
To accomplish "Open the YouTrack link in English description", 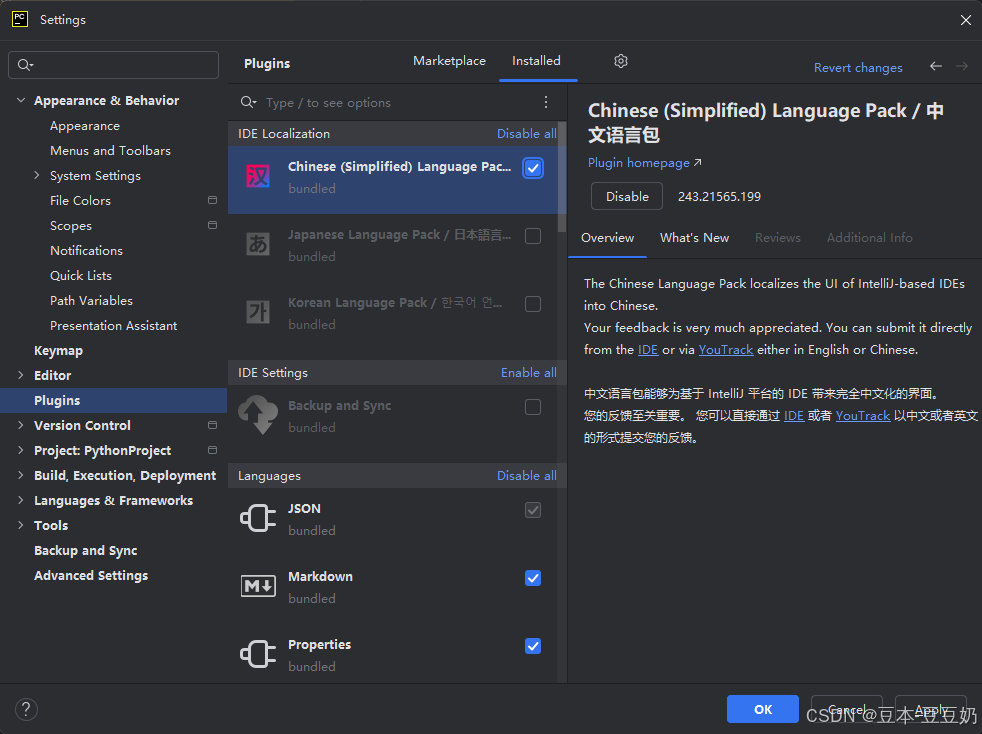I will (x=726, y=349).
